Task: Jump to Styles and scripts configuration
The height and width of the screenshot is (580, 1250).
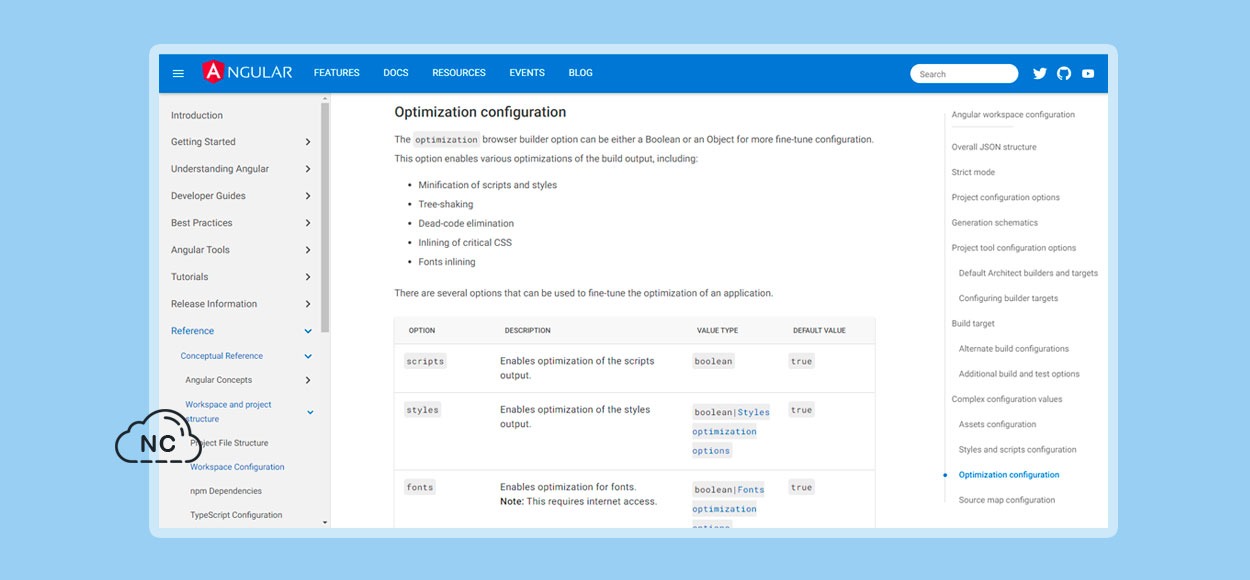Action: [1017, 450]
